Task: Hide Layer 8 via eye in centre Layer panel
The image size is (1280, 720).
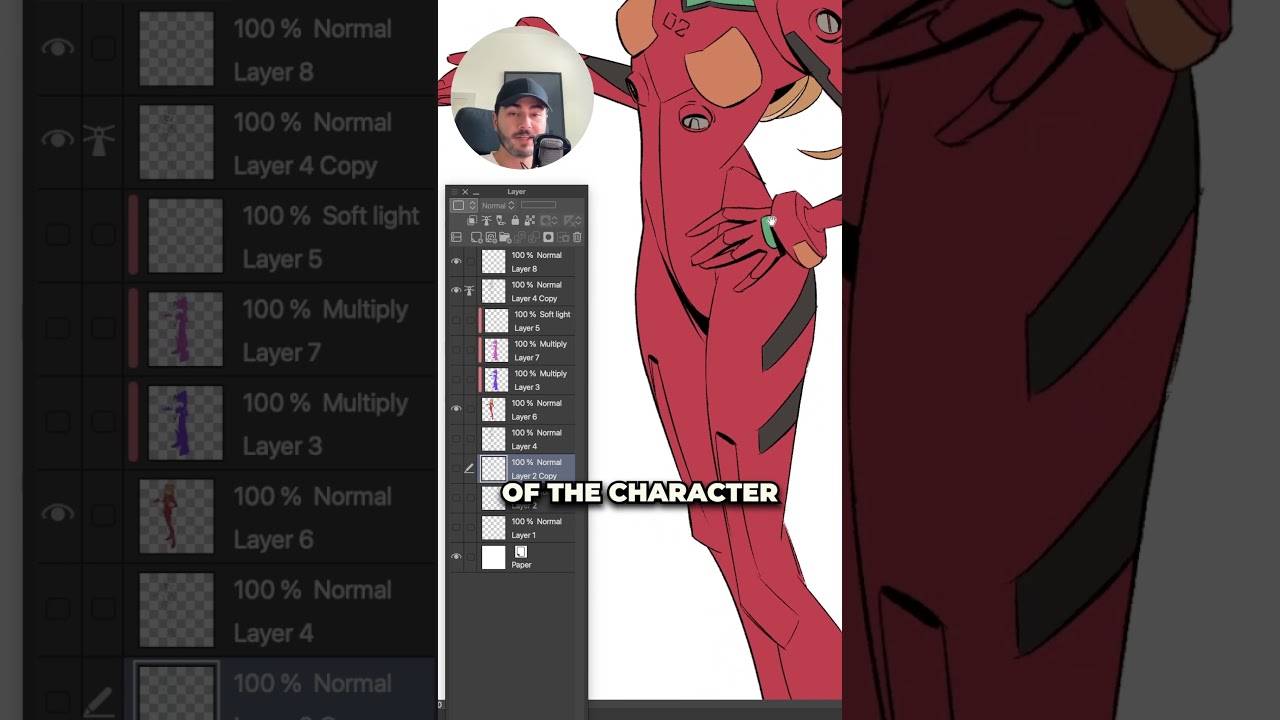Action: [456, 262]
